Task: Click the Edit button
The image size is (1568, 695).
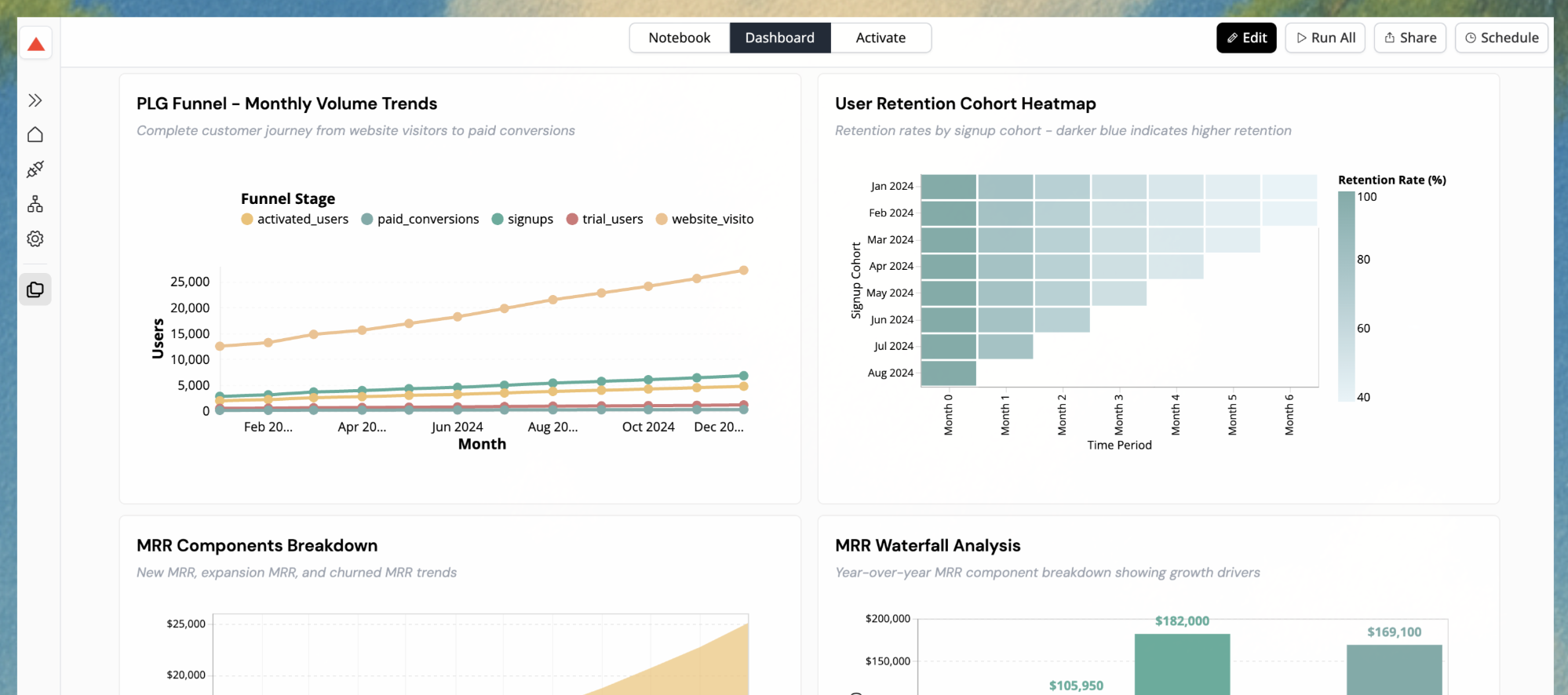Action: tap(1246, 38)
